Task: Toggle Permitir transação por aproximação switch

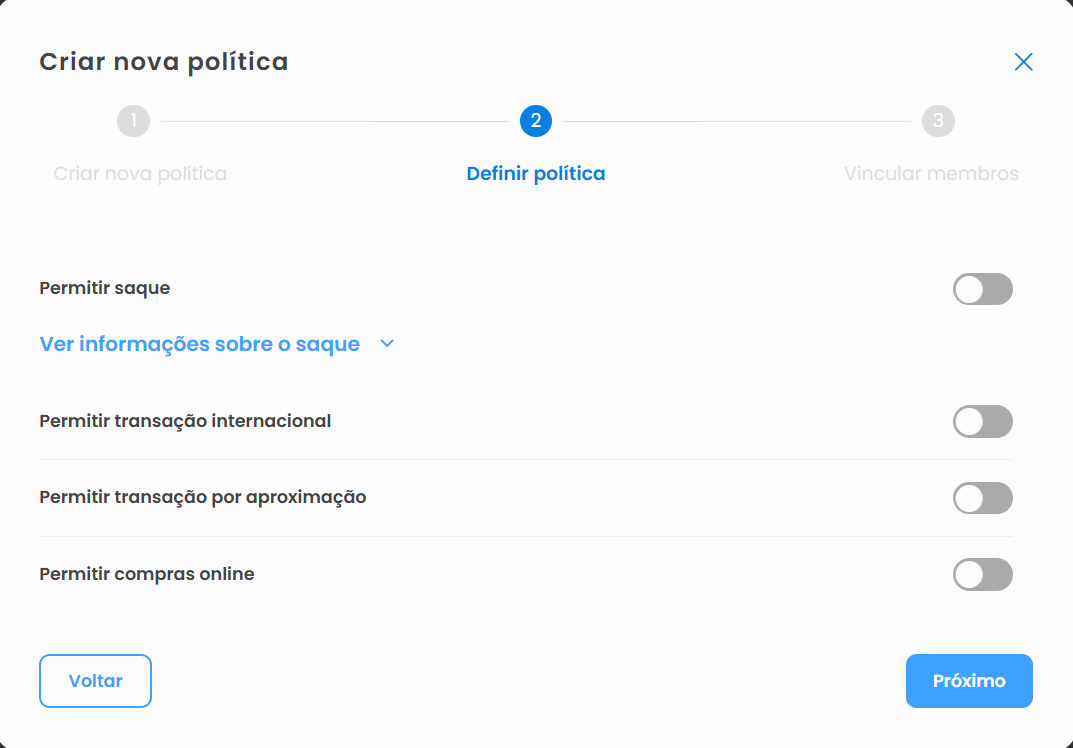Action: pos(982,498)
